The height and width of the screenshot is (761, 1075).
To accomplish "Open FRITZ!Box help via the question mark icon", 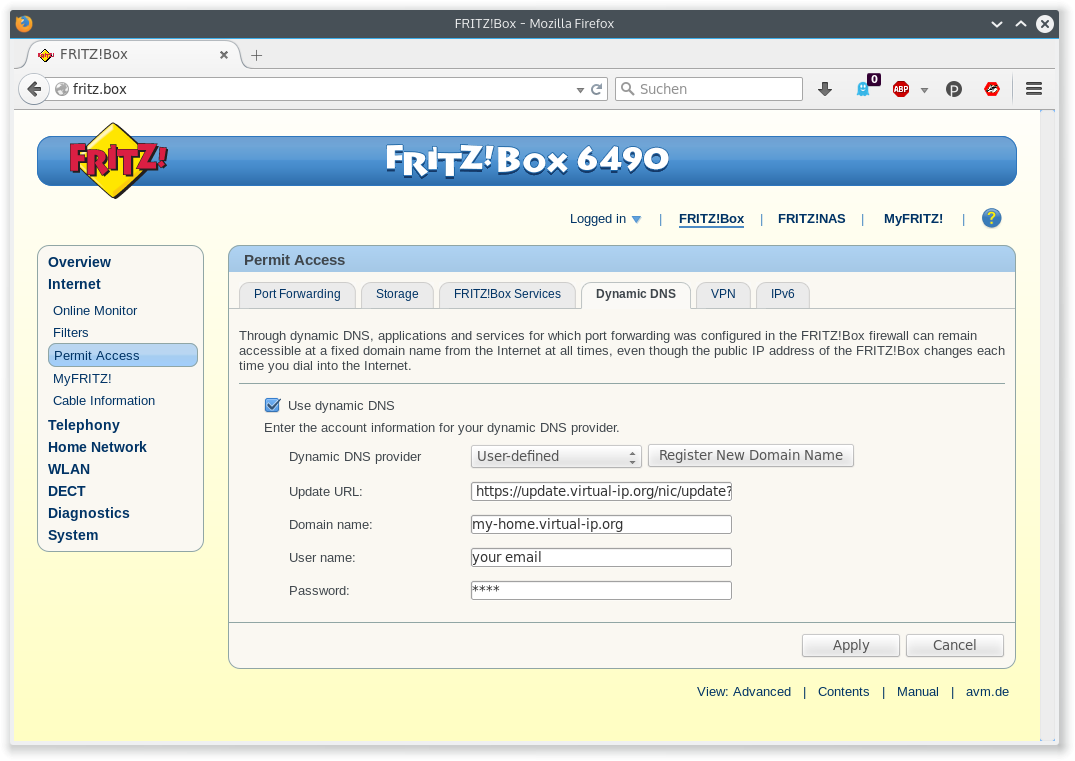I will point(991,218).
